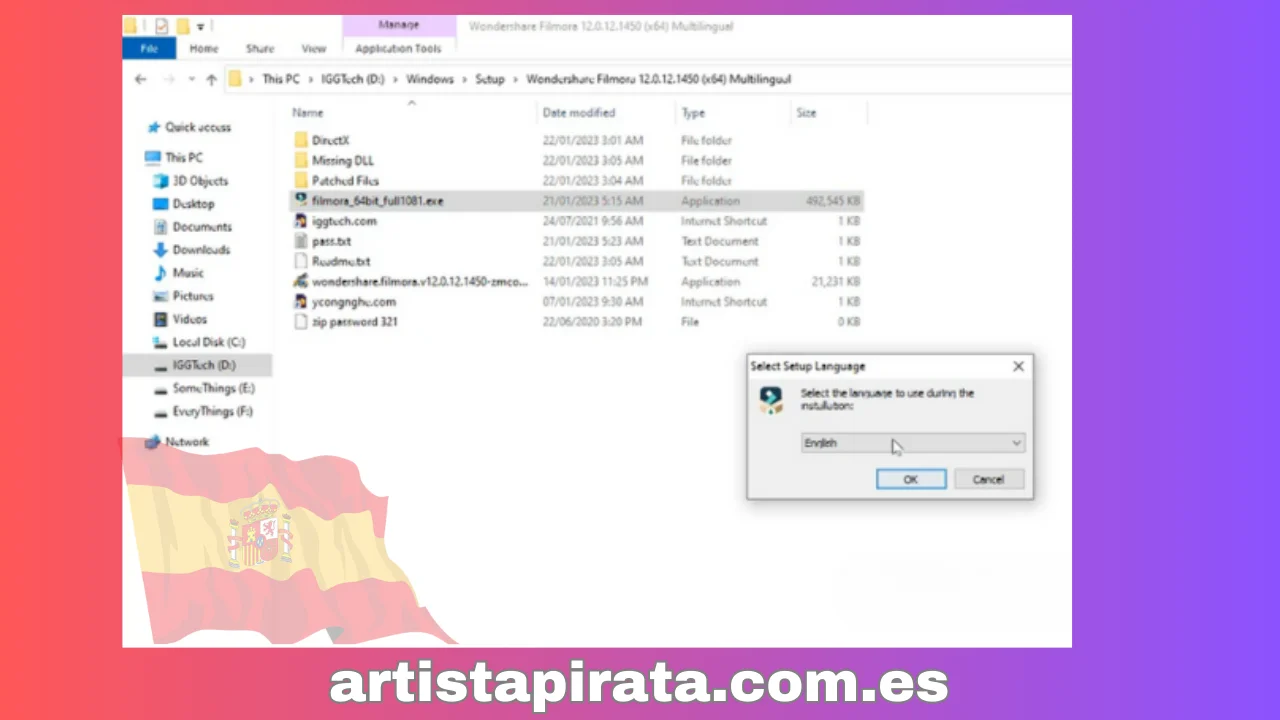Viewport: 1280px width, 720px height.
Task: Select Music in the sidebar
Action: coord(179,273)
